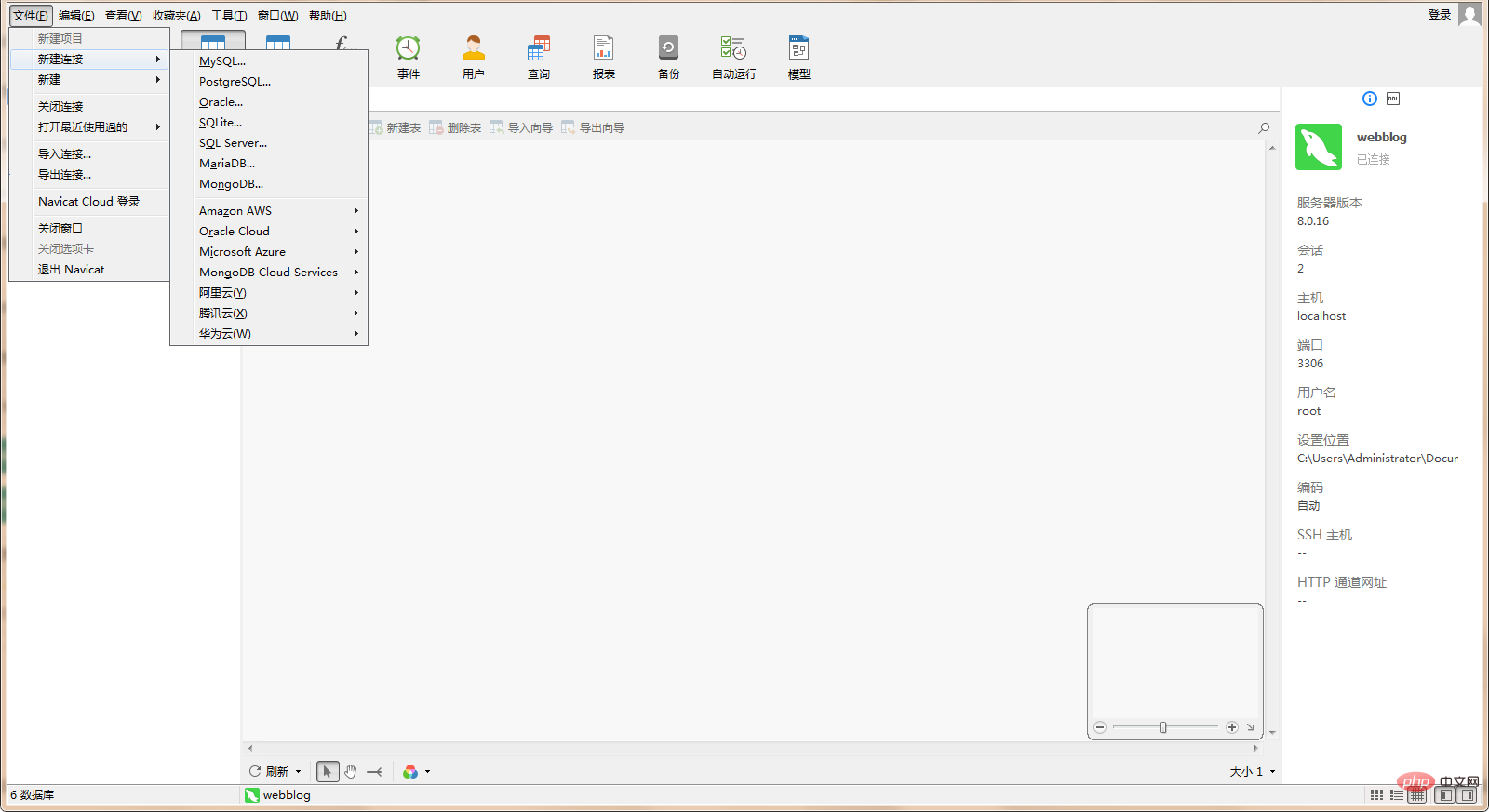Open the 收藏夹(A) menu
This screenshot has height=812, width=1489.
176,16
